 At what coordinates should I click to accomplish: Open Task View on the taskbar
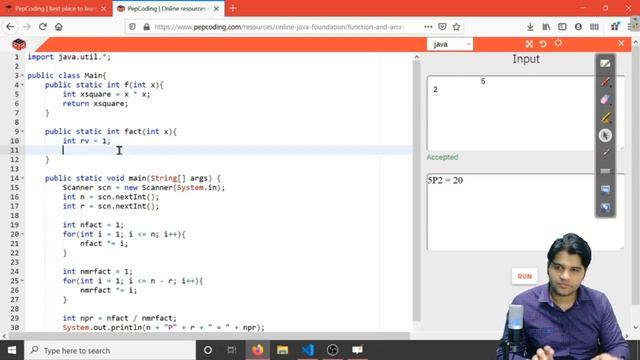click(232, 350)
